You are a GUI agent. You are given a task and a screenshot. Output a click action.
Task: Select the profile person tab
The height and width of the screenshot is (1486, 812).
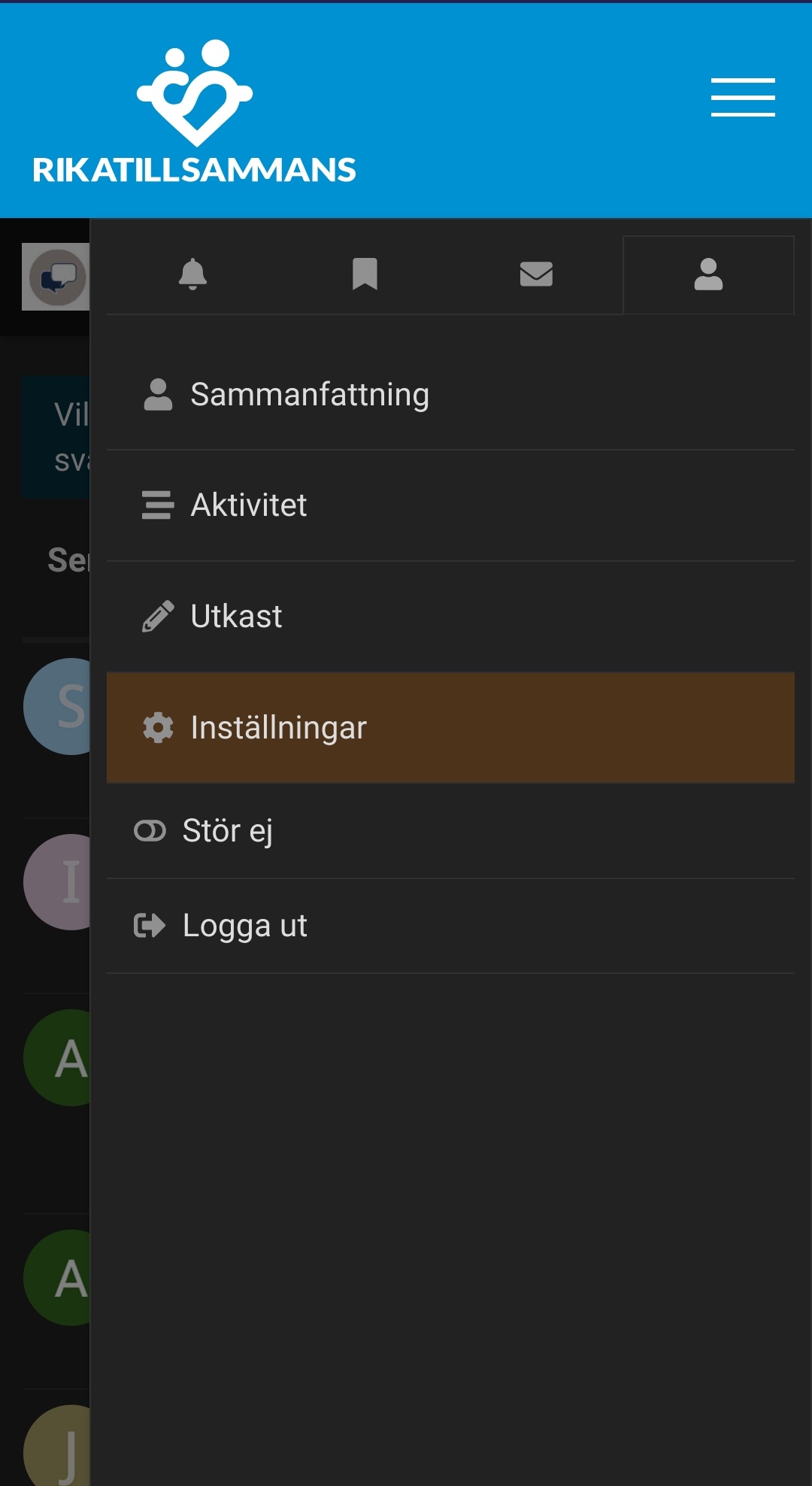coord(707,274)
